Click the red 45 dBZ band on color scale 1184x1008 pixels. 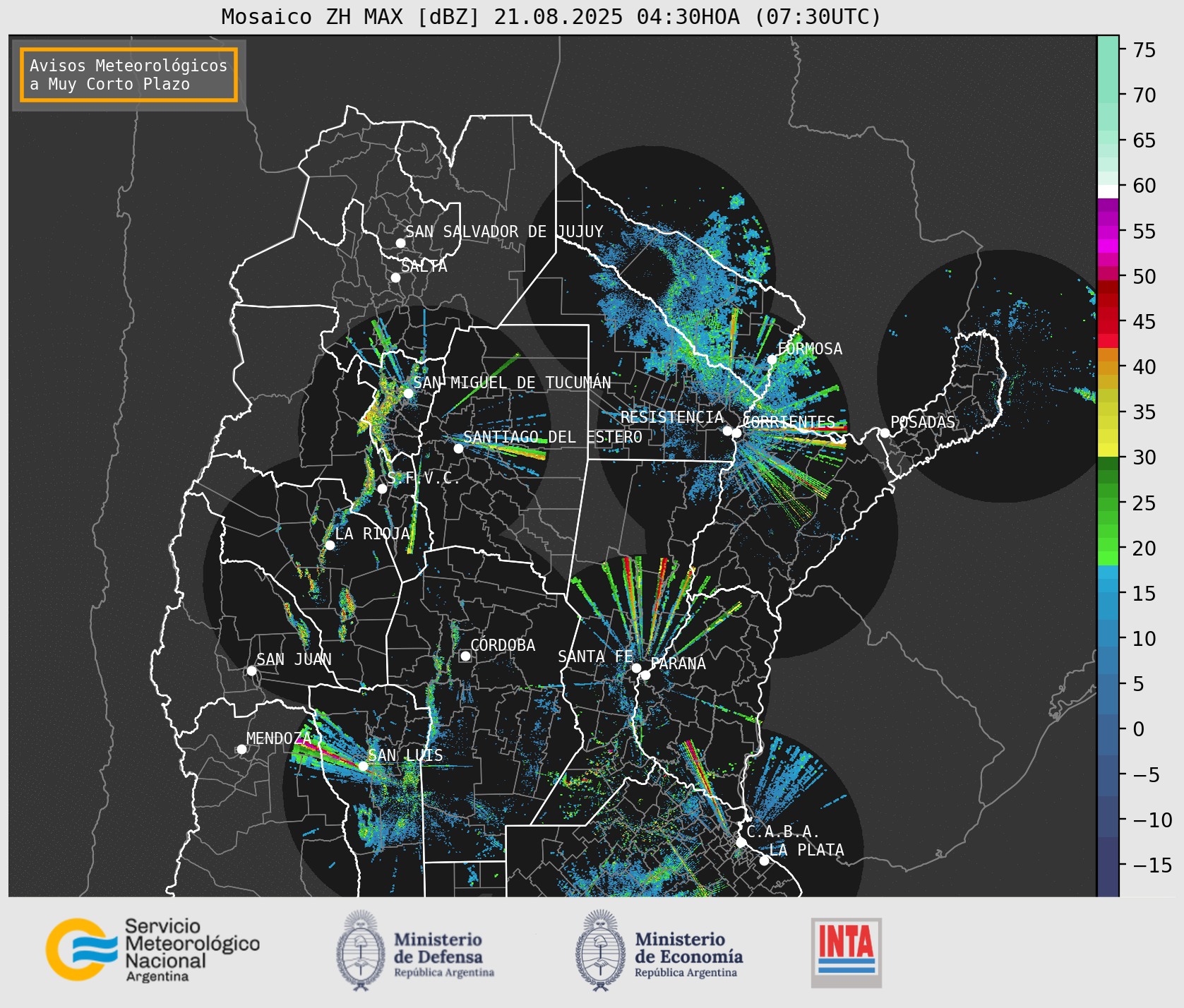pos(1108,327)
